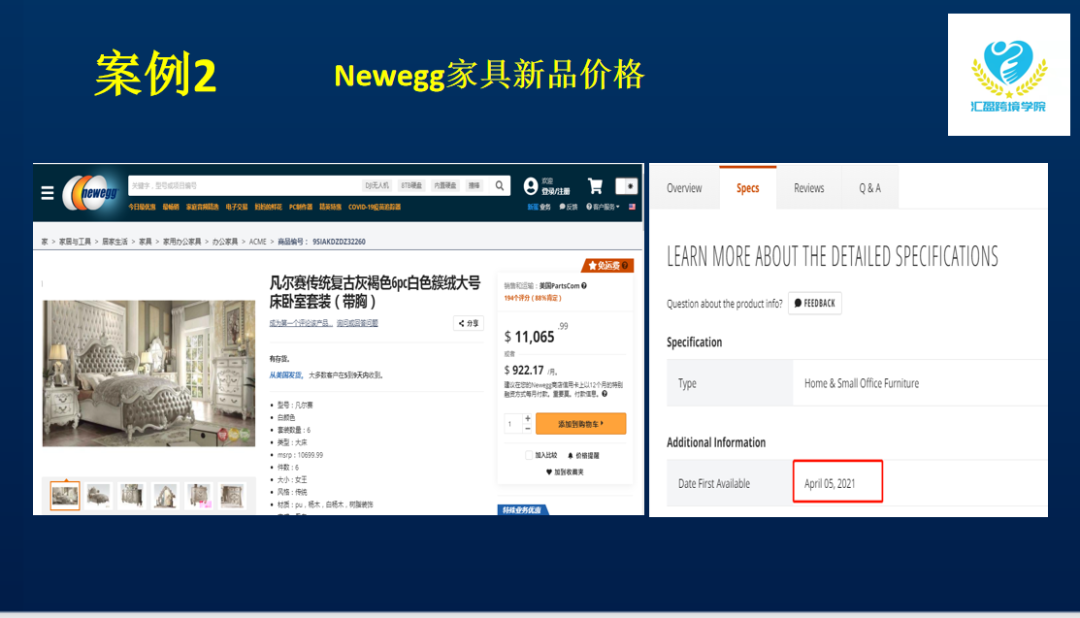Image resolution: width=1080 pixels, height=618 pixels.
Task: Click the April 05, 2021 date value
Action: coord(830,484)
